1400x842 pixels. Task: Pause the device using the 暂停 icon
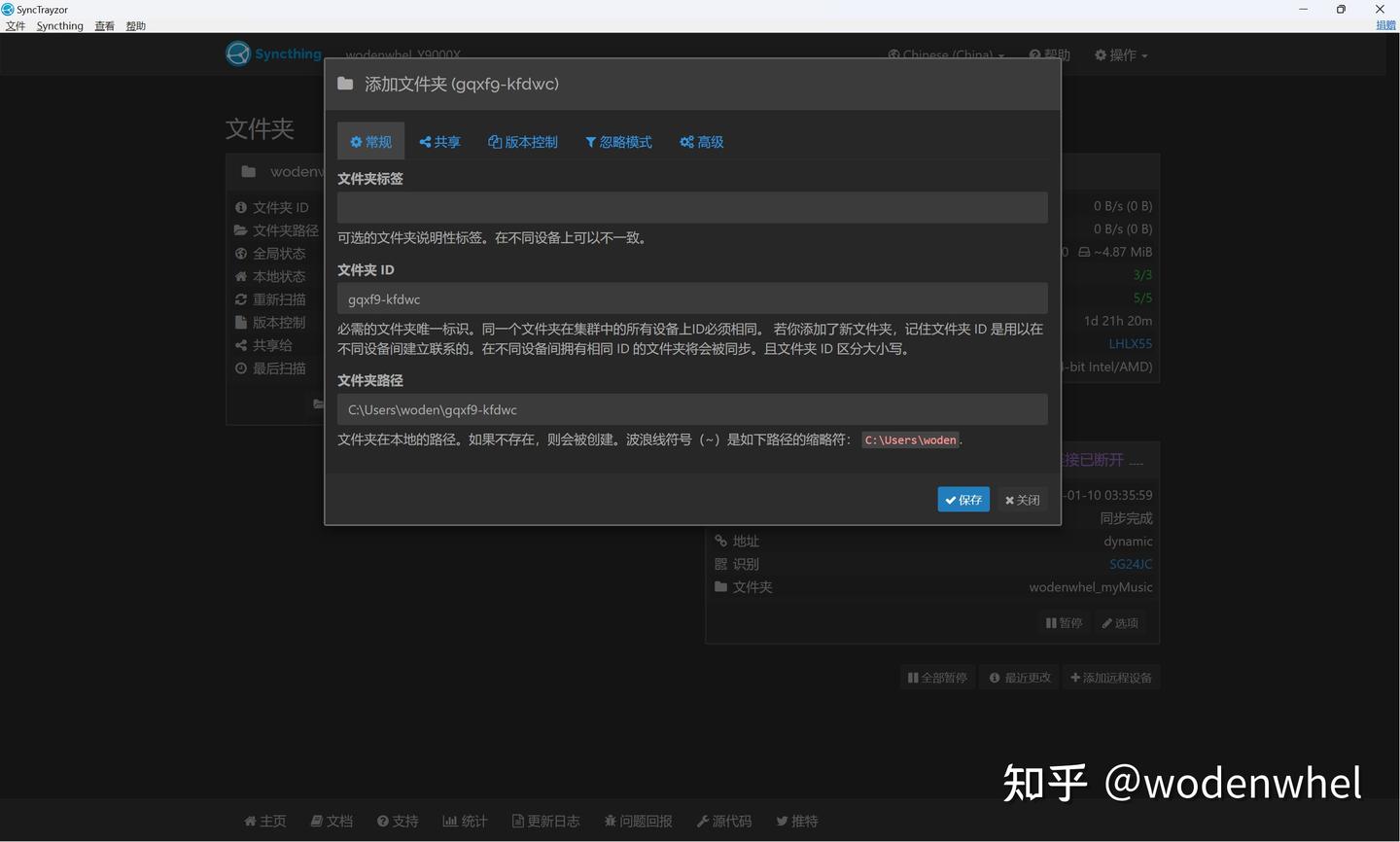tap(1063, 622)
